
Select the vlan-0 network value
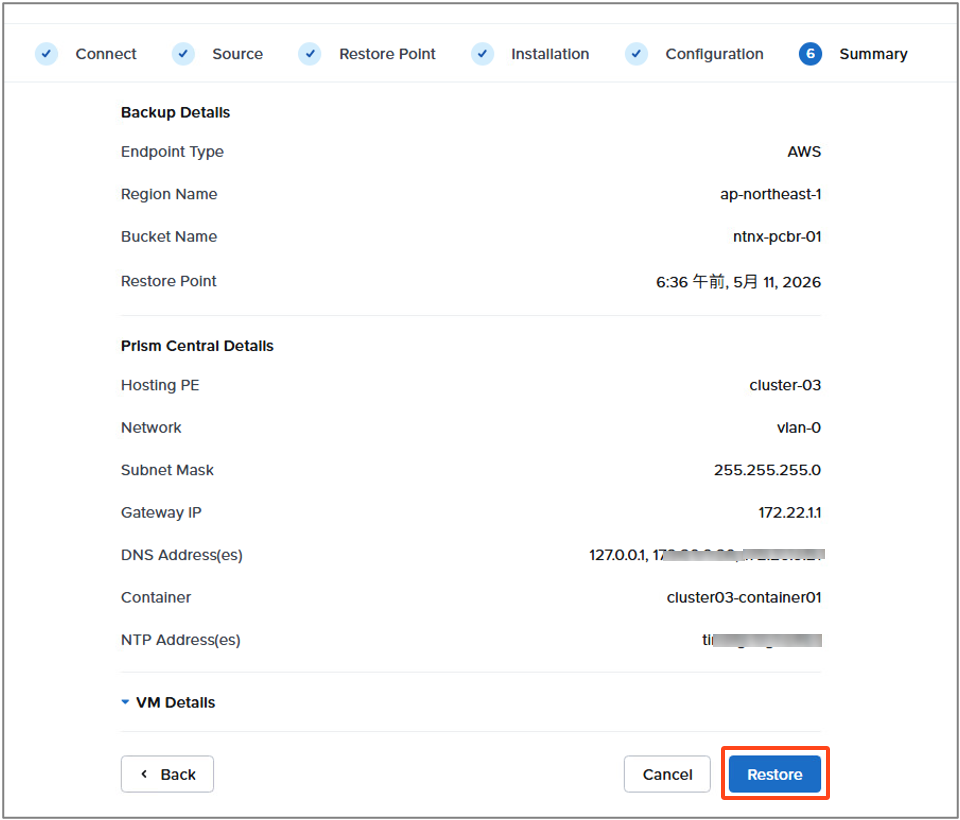pos(798,427)
